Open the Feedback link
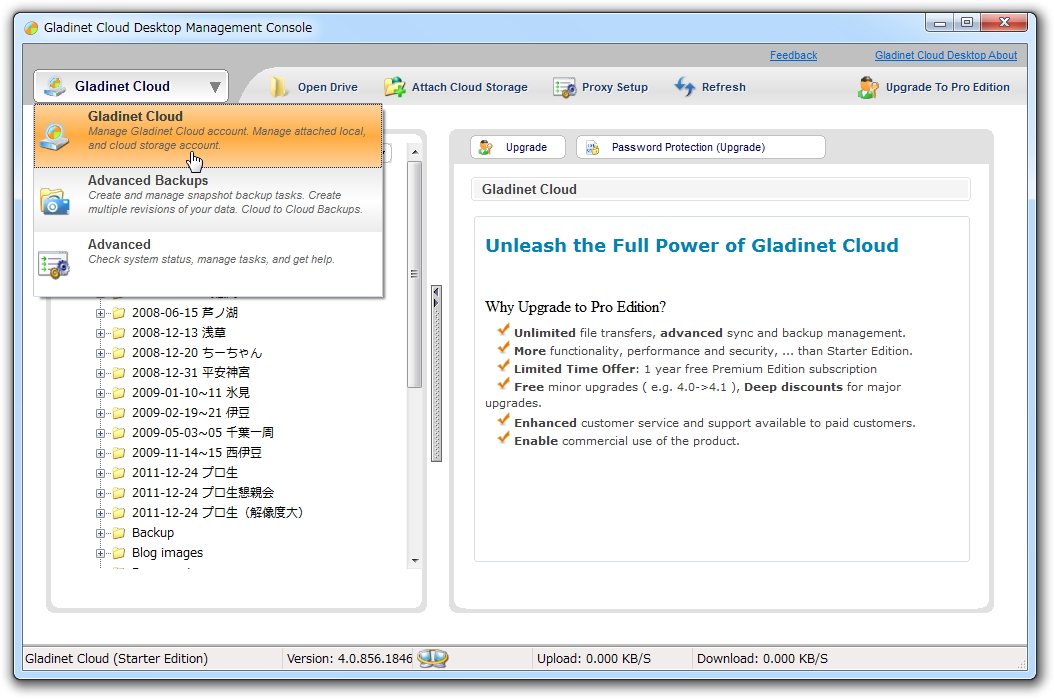This screenshot has height=699, width=1054. (x=793, y=55)
